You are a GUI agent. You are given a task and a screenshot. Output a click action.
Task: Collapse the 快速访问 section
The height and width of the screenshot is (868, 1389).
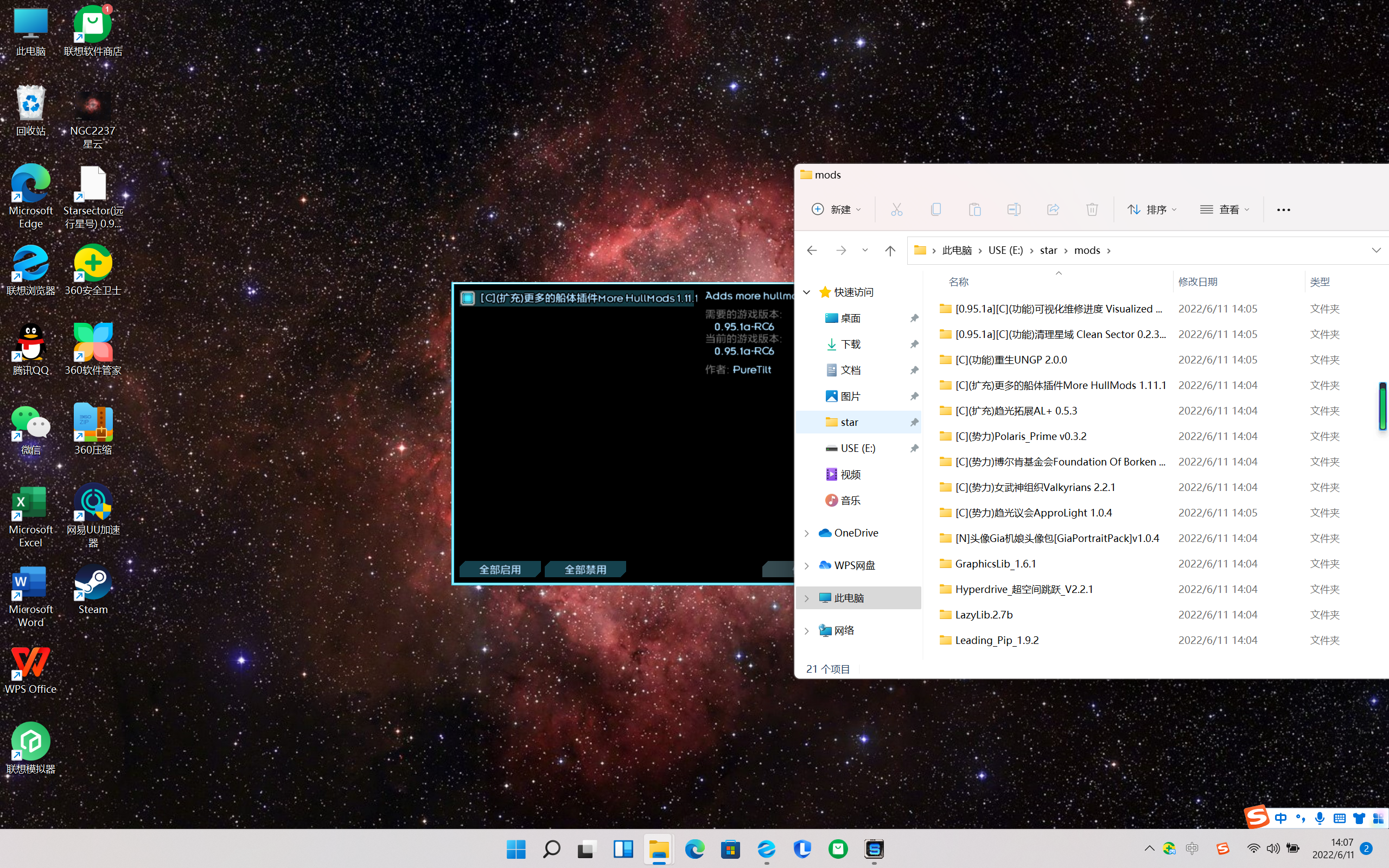click(806, 292)
